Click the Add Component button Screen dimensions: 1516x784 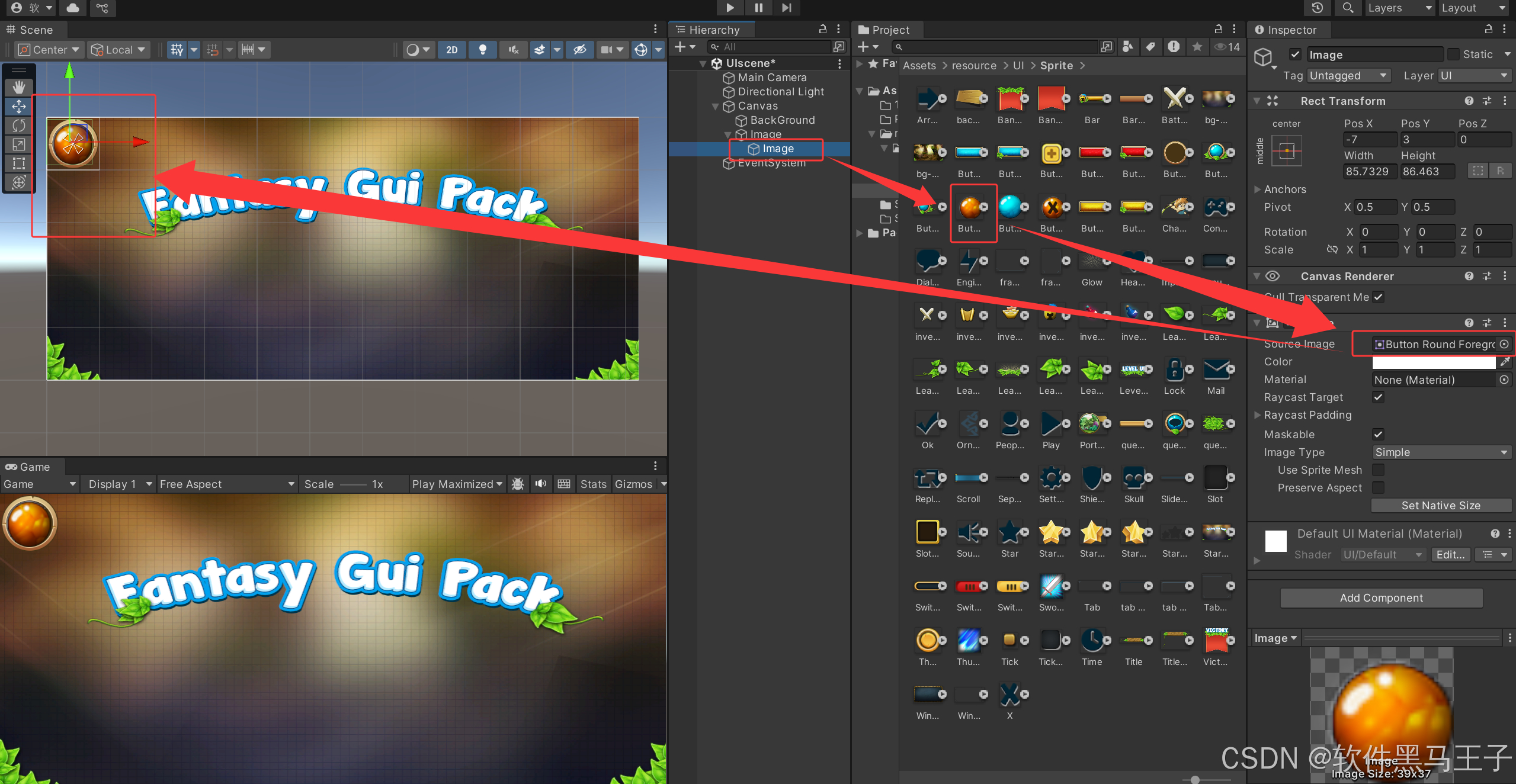[1381, 598]
